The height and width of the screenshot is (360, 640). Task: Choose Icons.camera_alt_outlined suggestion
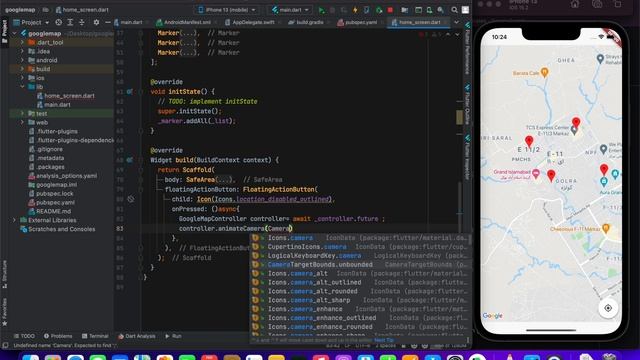(359, 282)
